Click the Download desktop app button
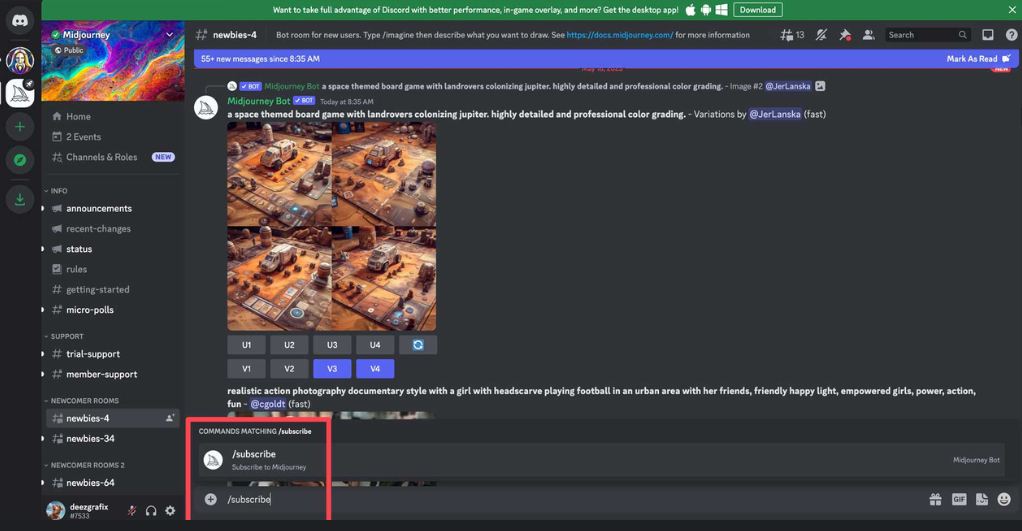 click(757, 10)
